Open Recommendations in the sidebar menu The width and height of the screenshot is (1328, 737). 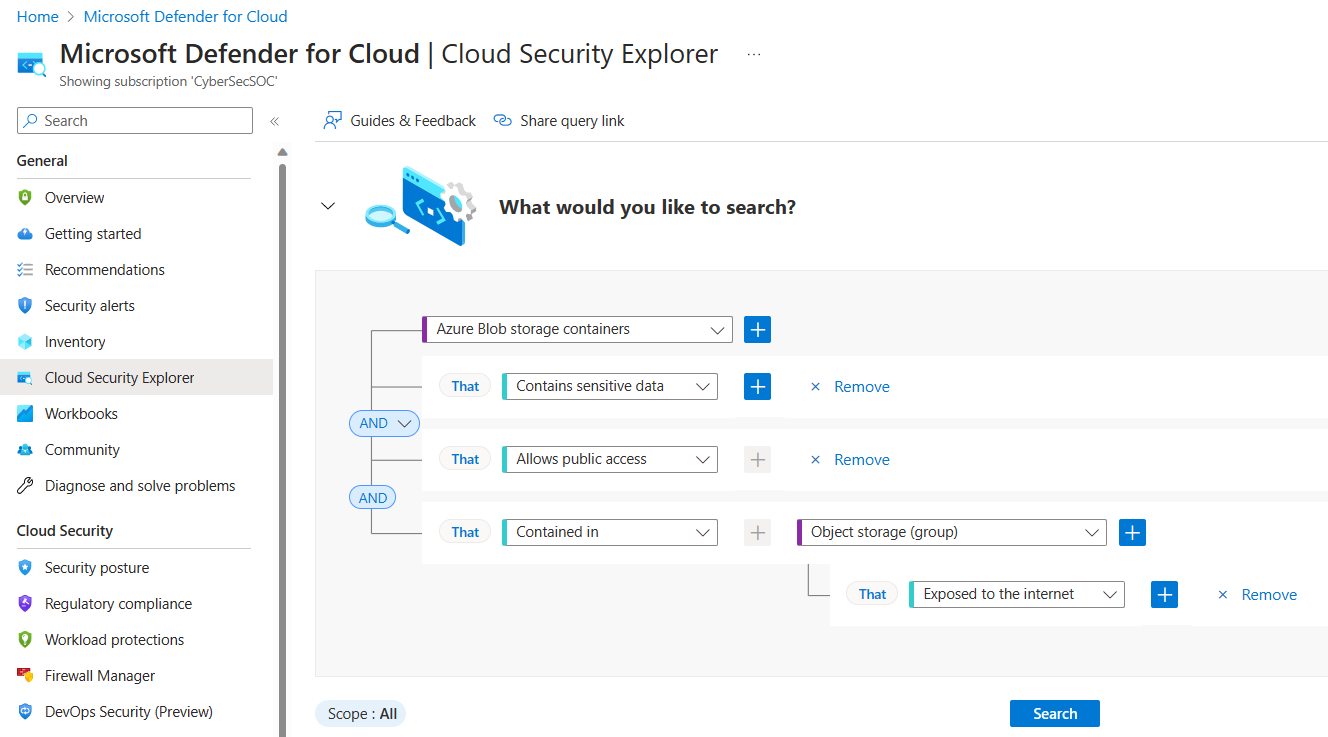tap(104, 270)
